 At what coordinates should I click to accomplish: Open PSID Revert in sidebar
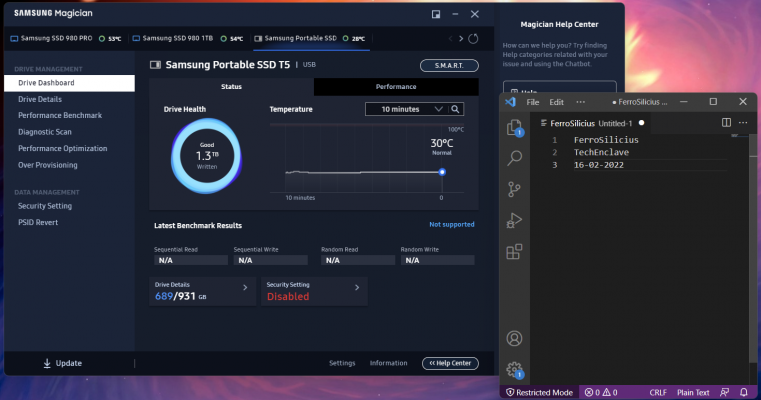pyautogui.click(x=38, y=222)
